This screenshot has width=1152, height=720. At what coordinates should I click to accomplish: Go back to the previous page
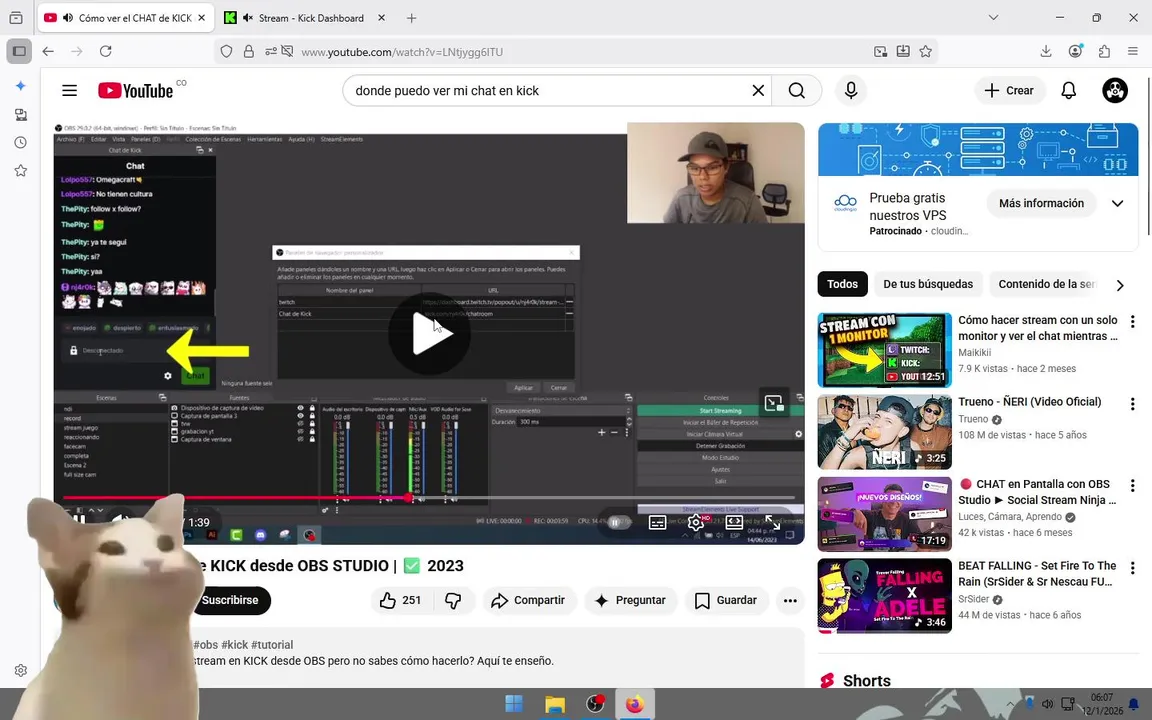48,51
